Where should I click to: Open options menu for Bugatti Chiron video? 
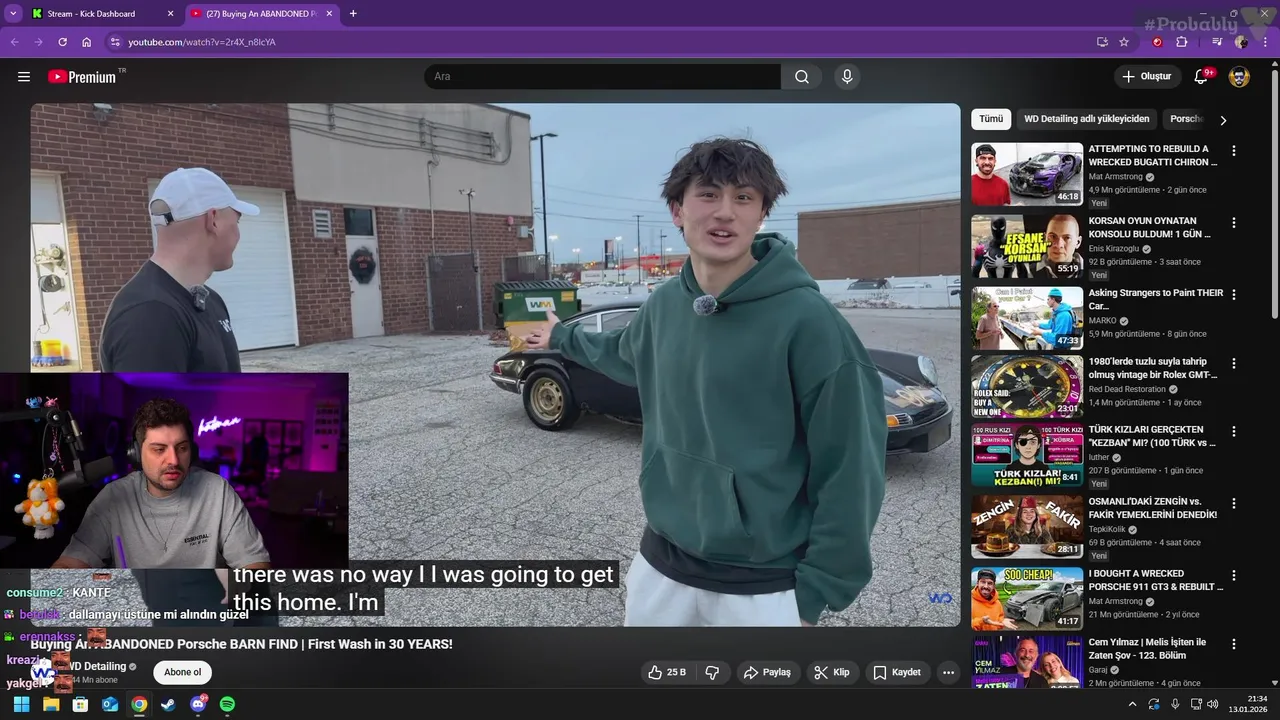click(1234, 151)
